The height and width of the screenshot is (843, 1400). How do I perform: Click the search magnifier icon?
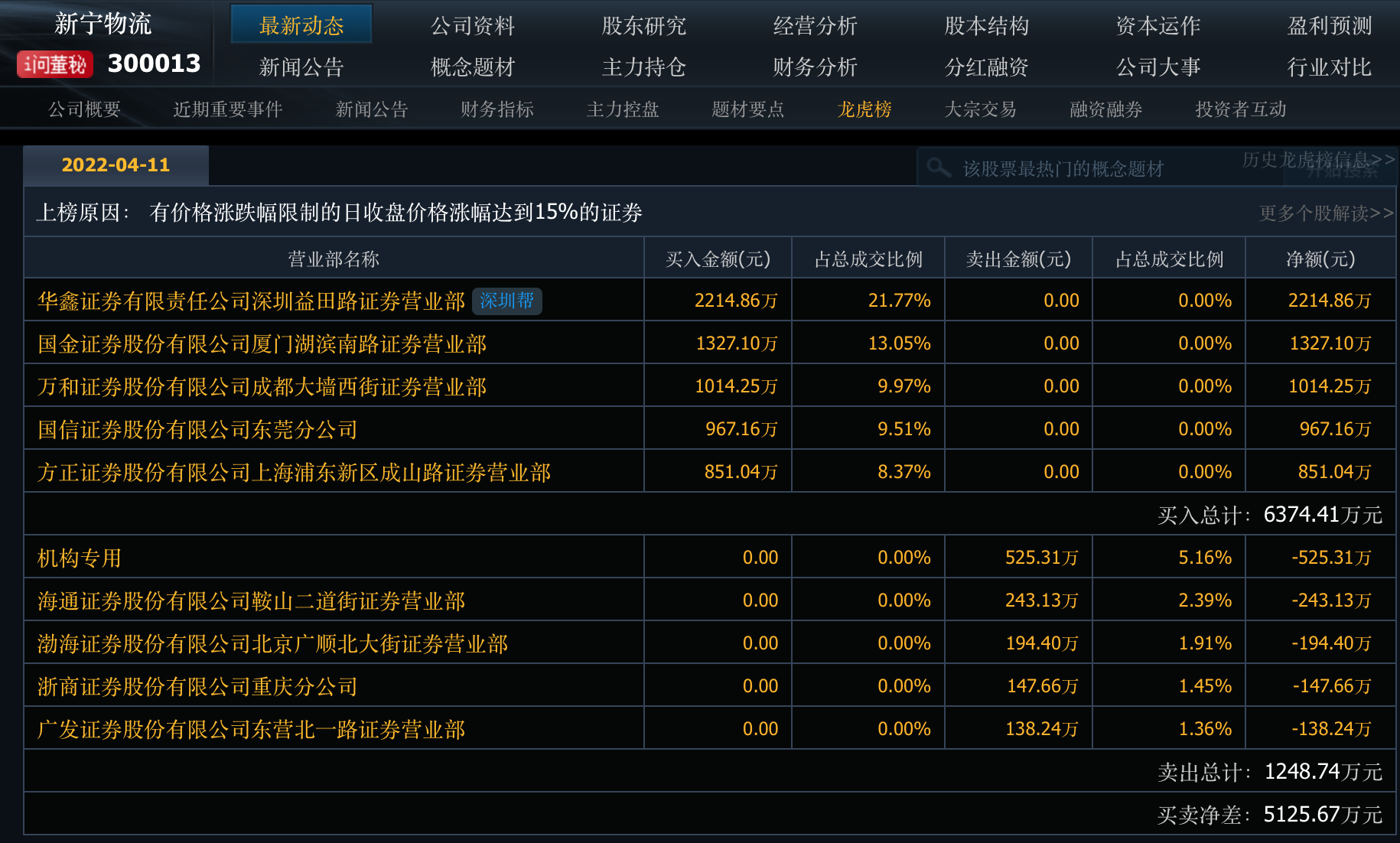(939, 168)
